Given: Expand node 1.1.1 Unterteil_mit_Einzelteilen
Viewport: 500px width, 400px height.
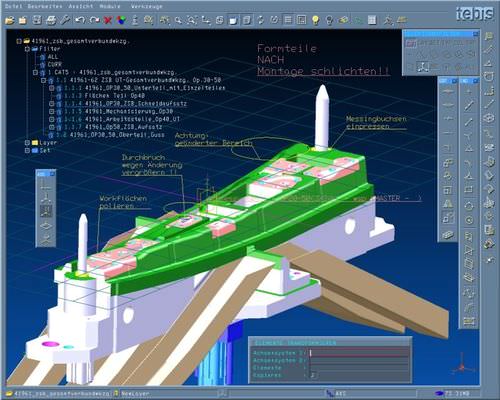Looking at the screenshot, I should (51, 88).
